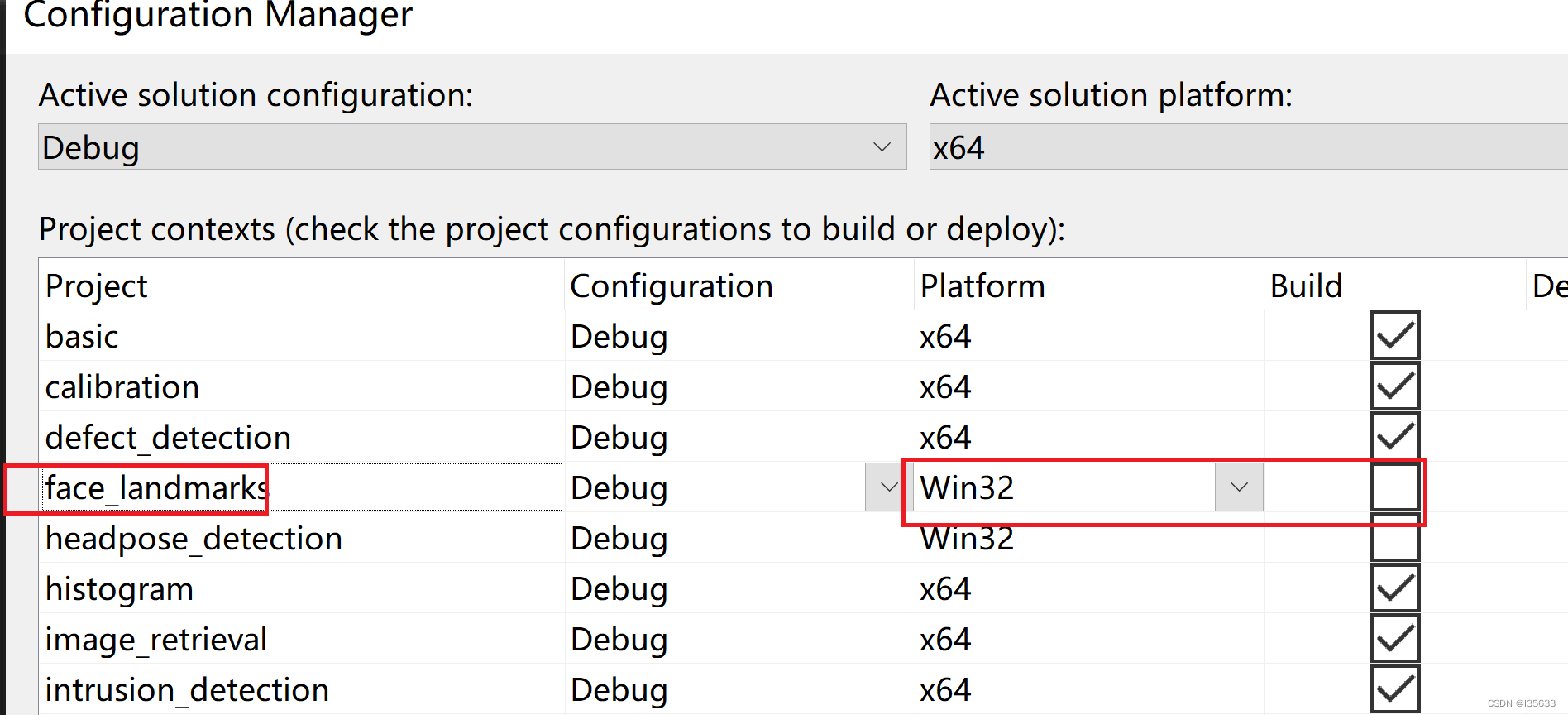Click the Platform column header
Screen dimensions: 1568x715
click(982, 286)
